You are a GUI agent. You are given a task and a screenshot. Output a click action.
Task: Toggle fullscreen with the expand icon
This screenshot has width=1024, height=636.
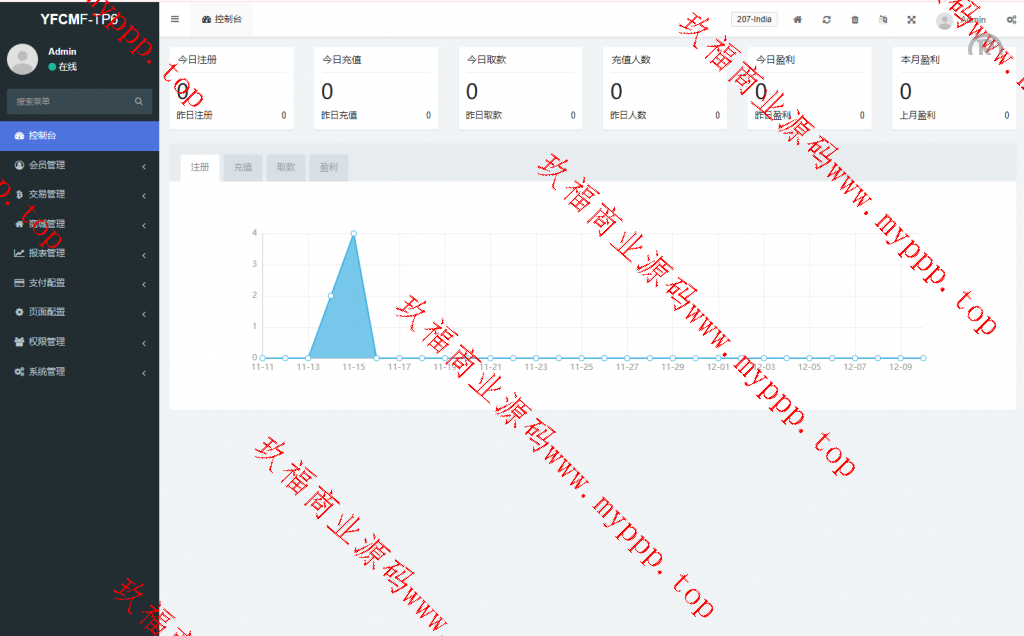click(911, 19)
